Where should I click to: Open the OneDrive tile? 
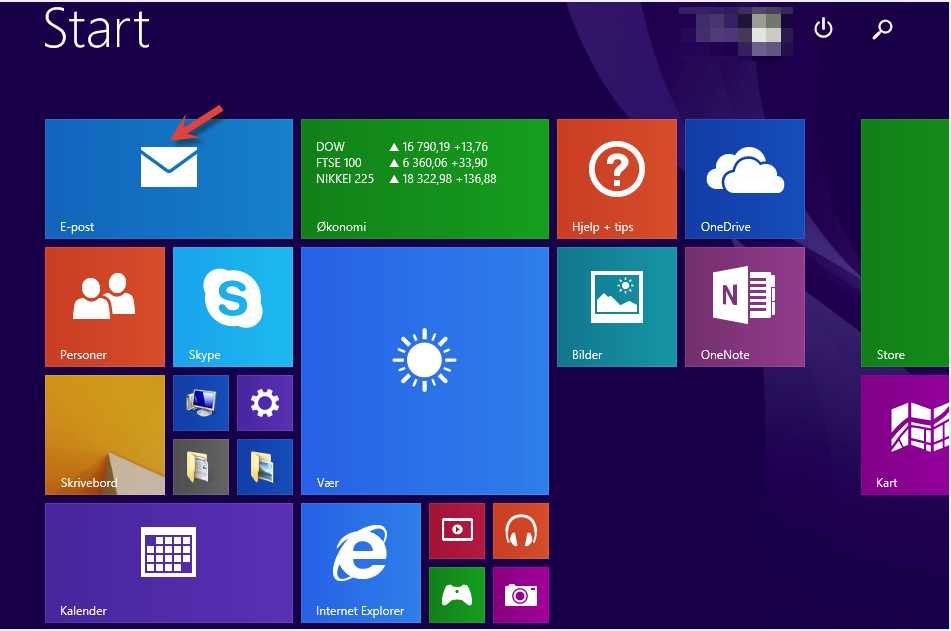point(745,179)
